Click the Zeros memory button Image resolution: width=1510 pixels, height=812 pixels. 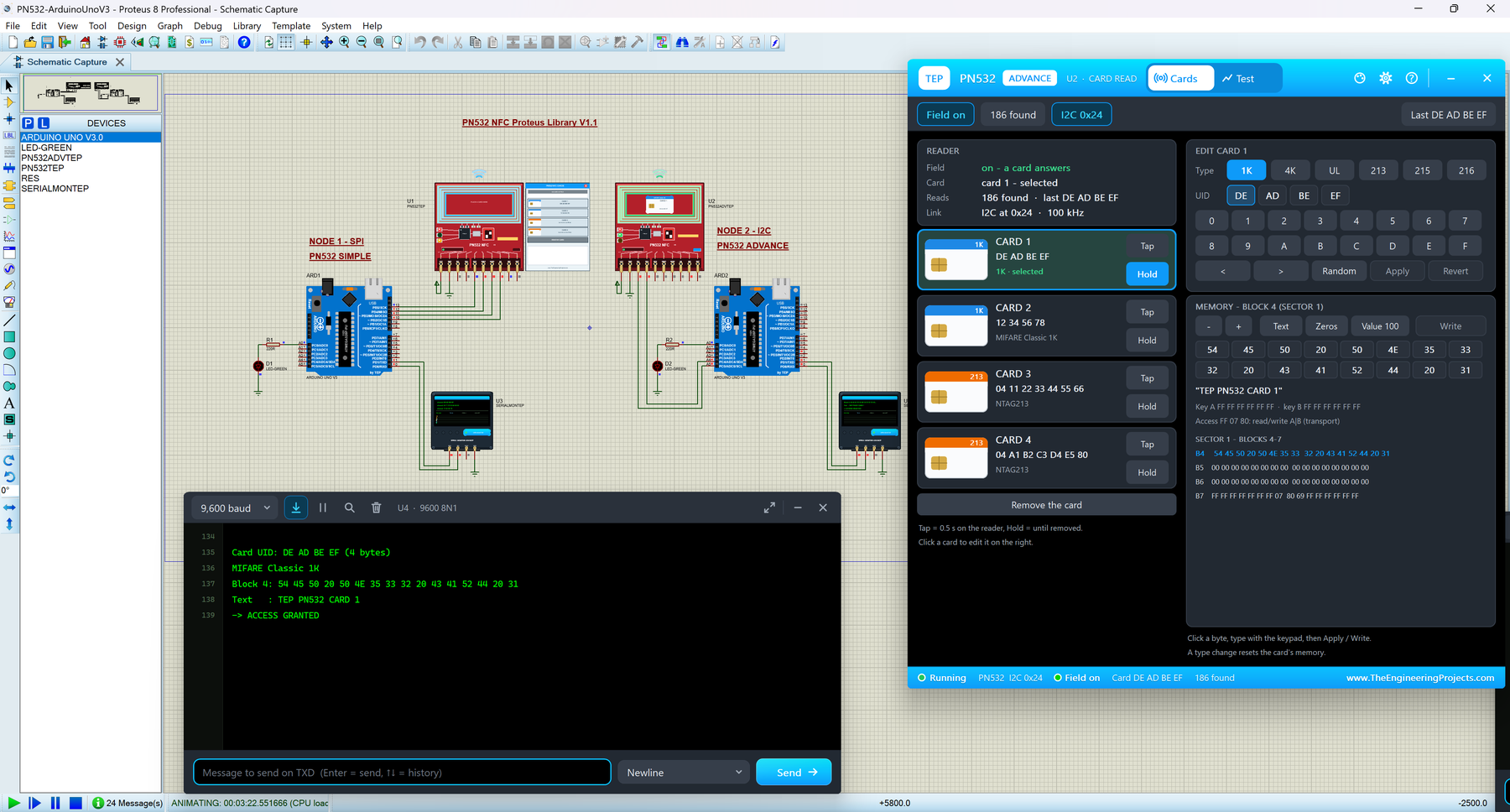click(1326, 326)
